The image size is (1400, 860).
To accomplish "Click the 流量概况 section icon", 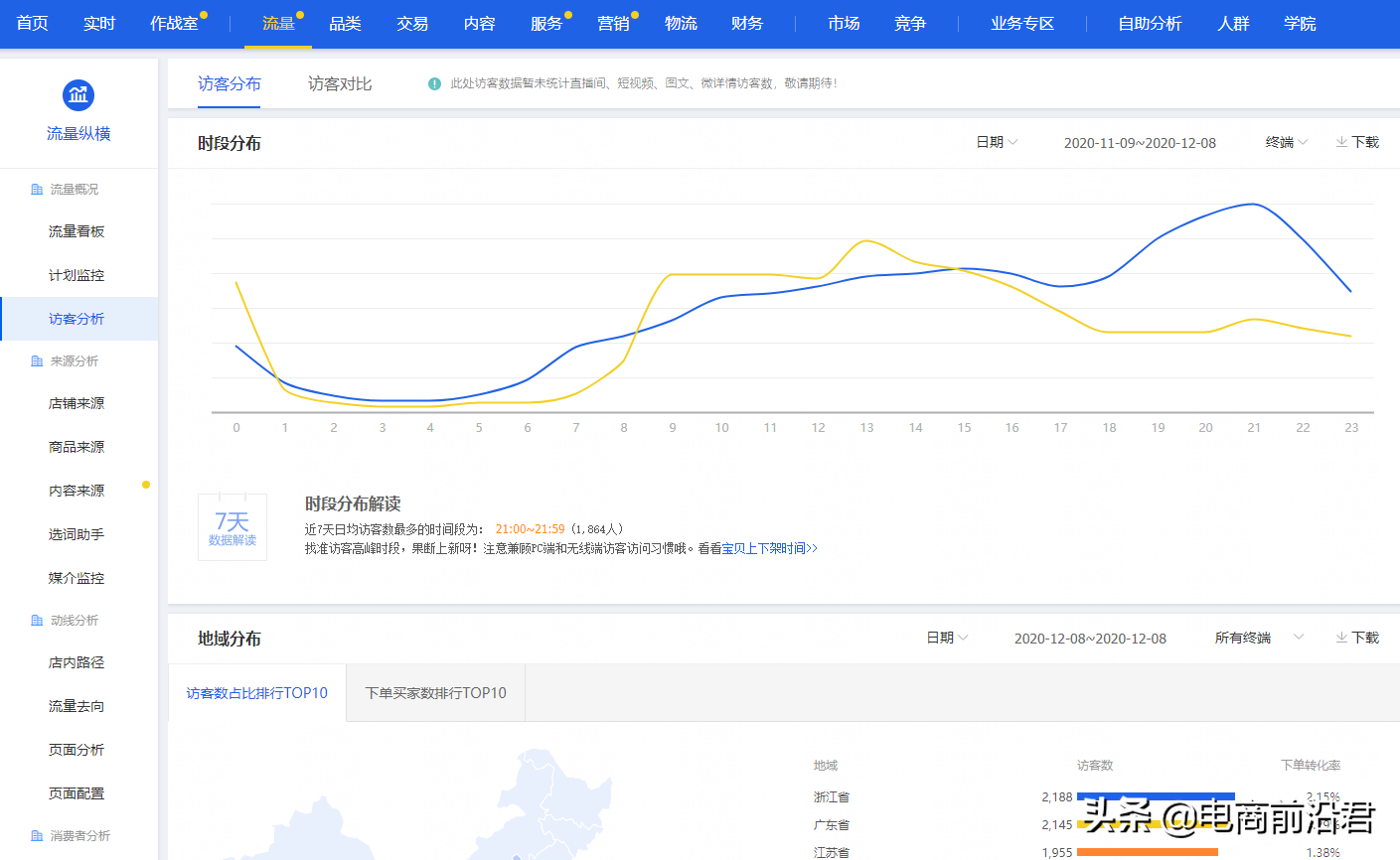I will click(37, 190).
